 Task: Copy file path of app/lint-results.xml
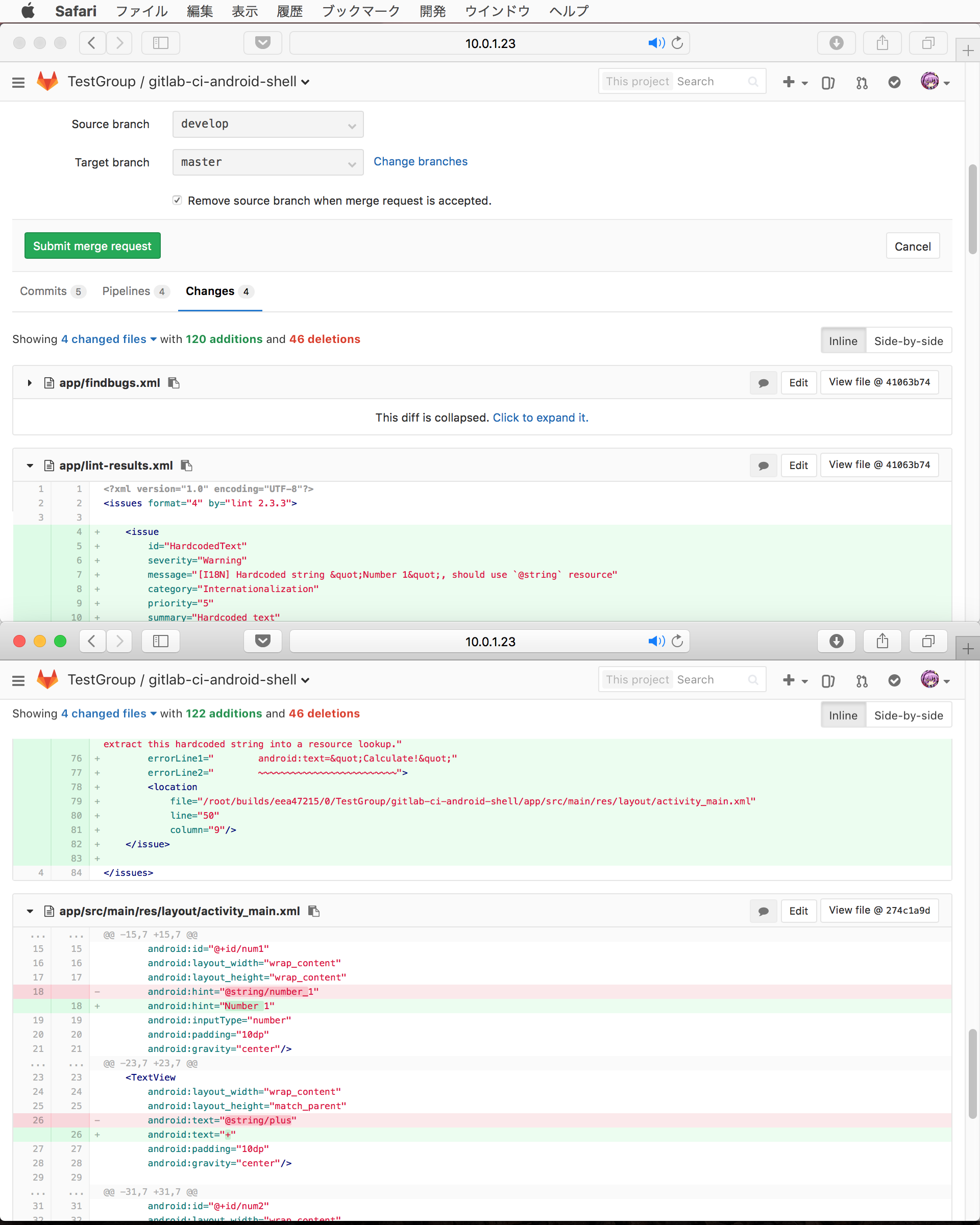(x=187, y=465)
